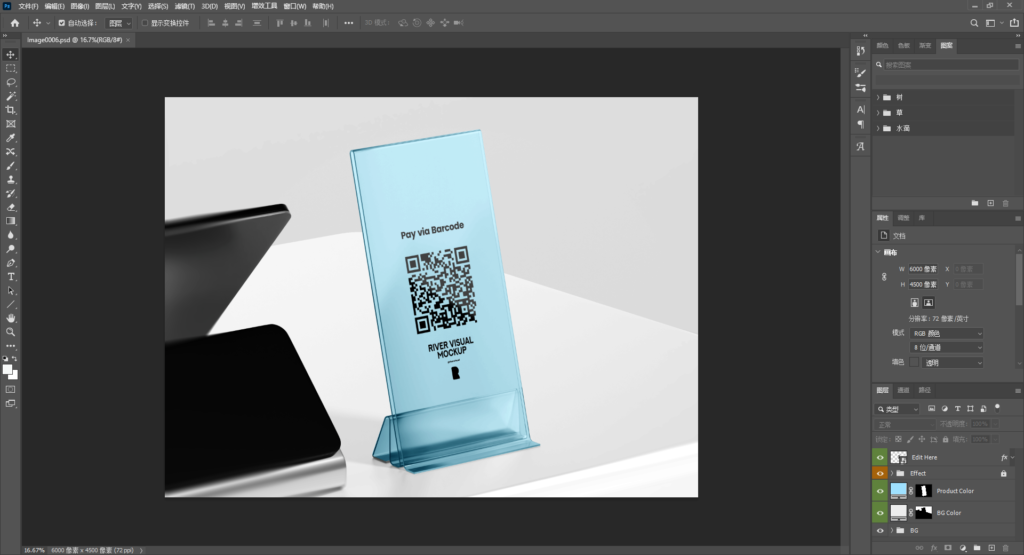Add a layer mask button
Viewport: 1024px width, 555px height.
point(948,548)
